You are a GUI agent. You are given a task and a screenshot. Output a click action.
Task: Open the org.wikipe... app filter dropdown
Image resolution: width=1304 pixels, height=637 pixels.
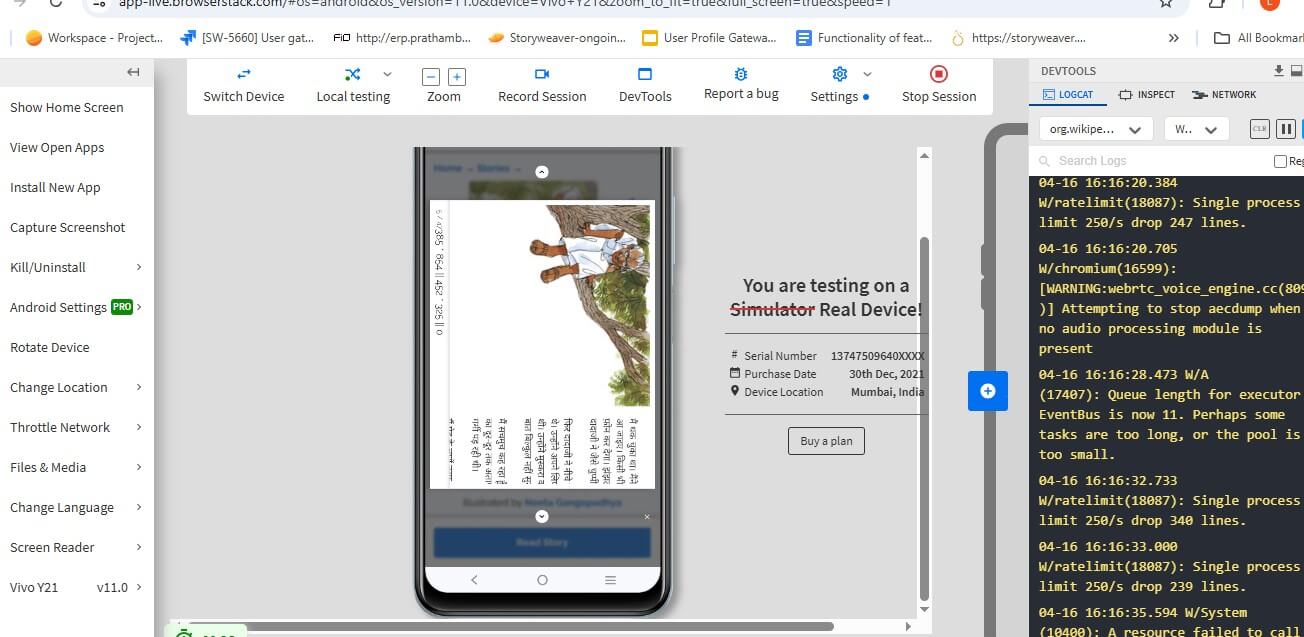(1095, 129)
